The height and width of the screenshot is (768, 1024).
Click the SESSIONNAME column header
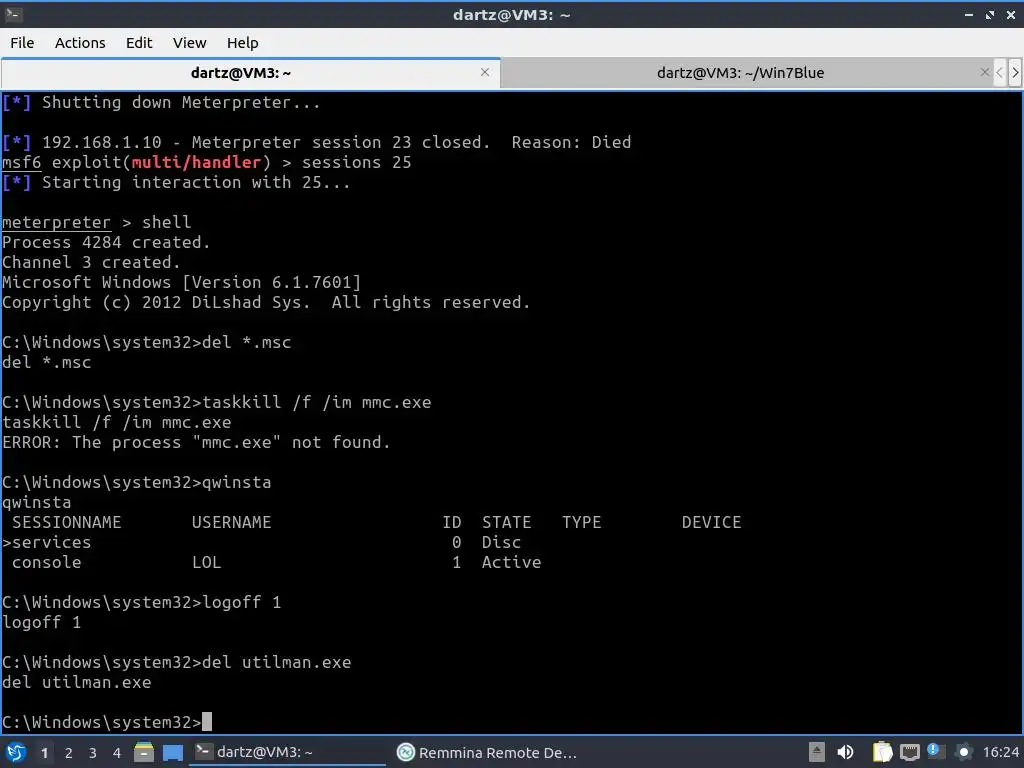tap(66, 522)
